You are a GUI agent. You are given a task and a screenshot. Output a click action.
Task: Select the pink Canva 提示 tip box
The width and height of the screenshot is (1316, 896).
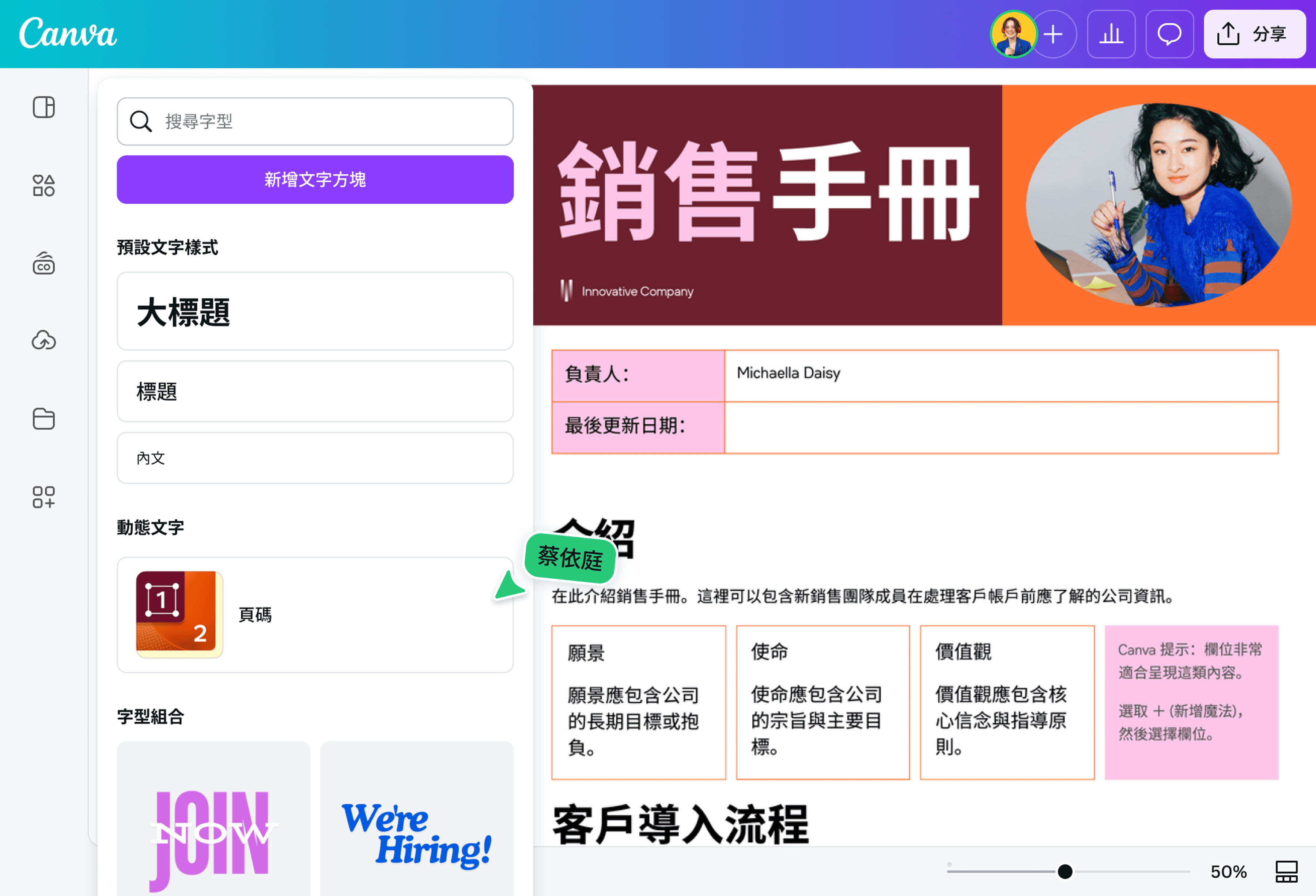click(x=1191, y=702)
